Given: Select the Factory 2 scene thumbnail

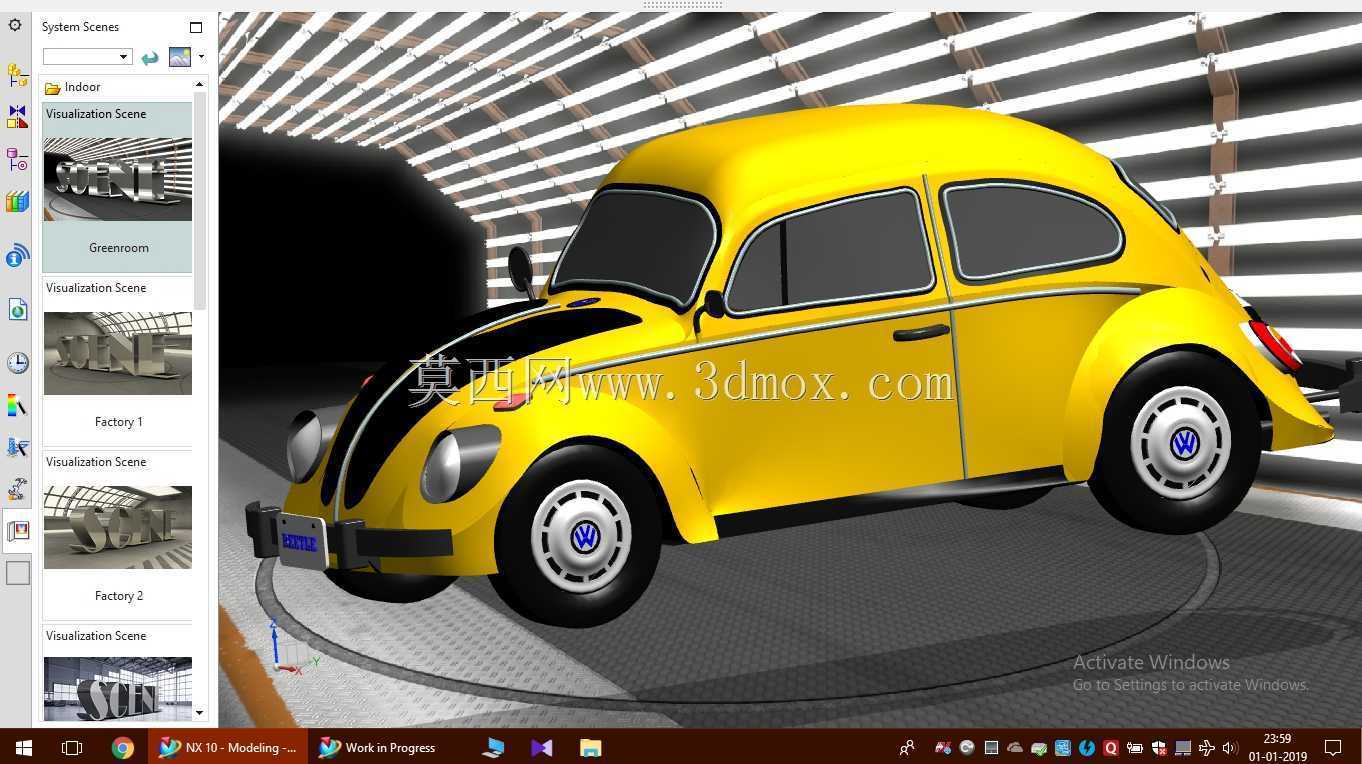Looking at the screenshot, I should click(117, 527).
